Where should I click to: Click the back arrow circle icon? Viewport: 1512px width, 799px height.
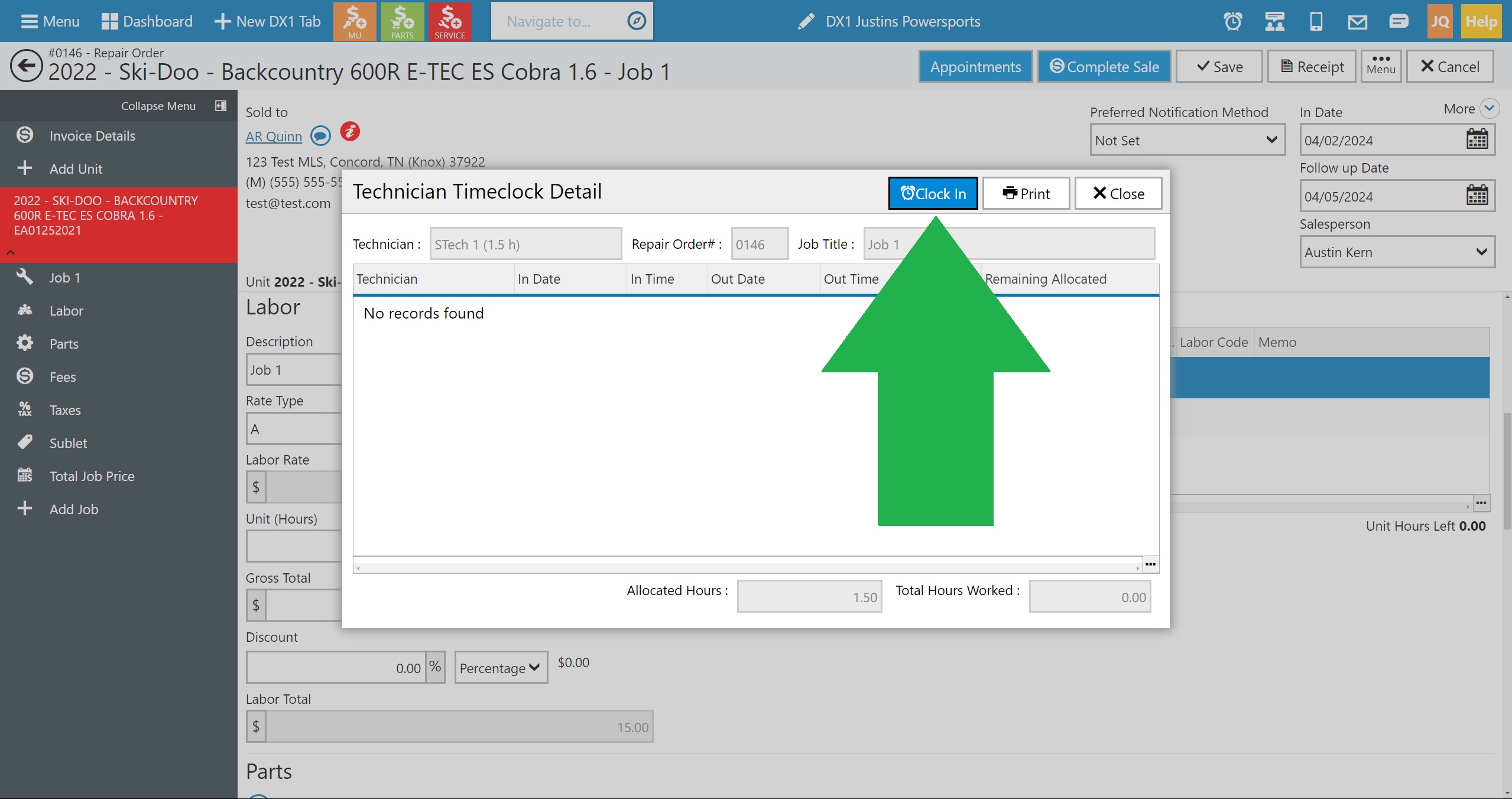(27, 66)
